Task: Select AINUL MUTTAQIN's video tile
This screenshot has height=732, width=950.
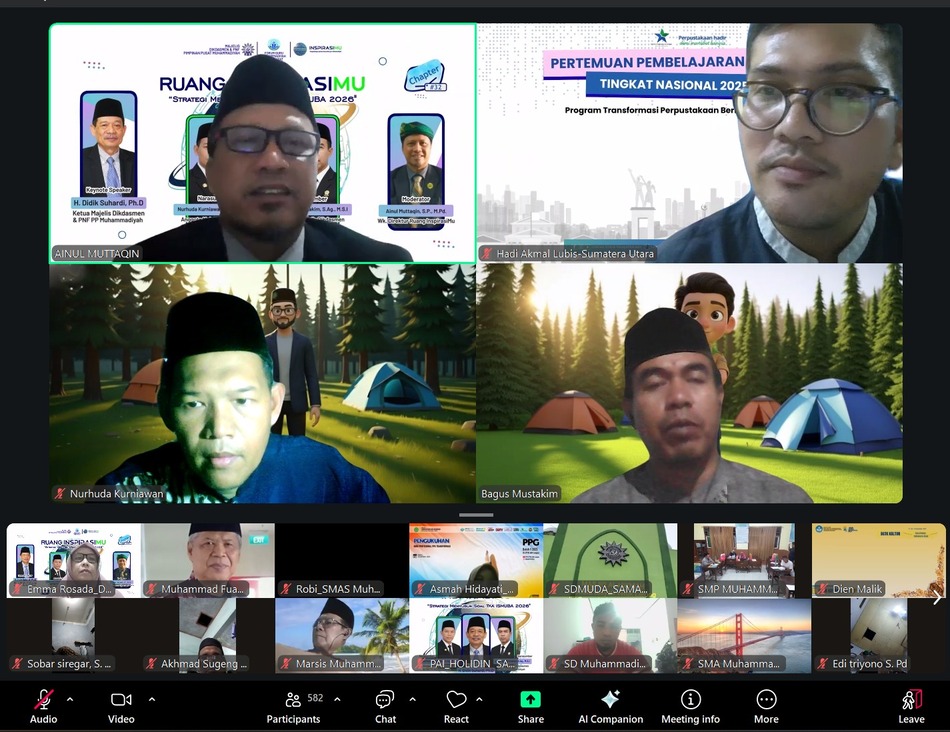Action: [x=262, y=143]
